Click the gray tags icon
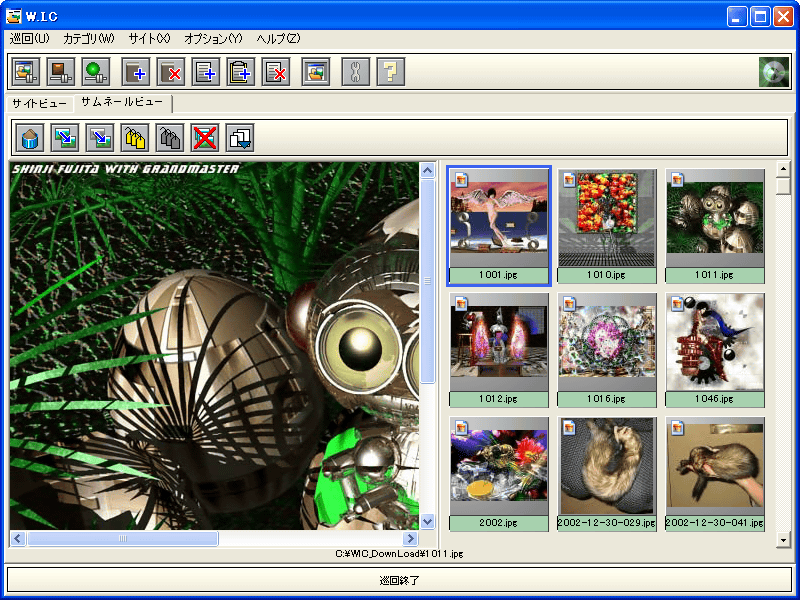 click(170, 138)
